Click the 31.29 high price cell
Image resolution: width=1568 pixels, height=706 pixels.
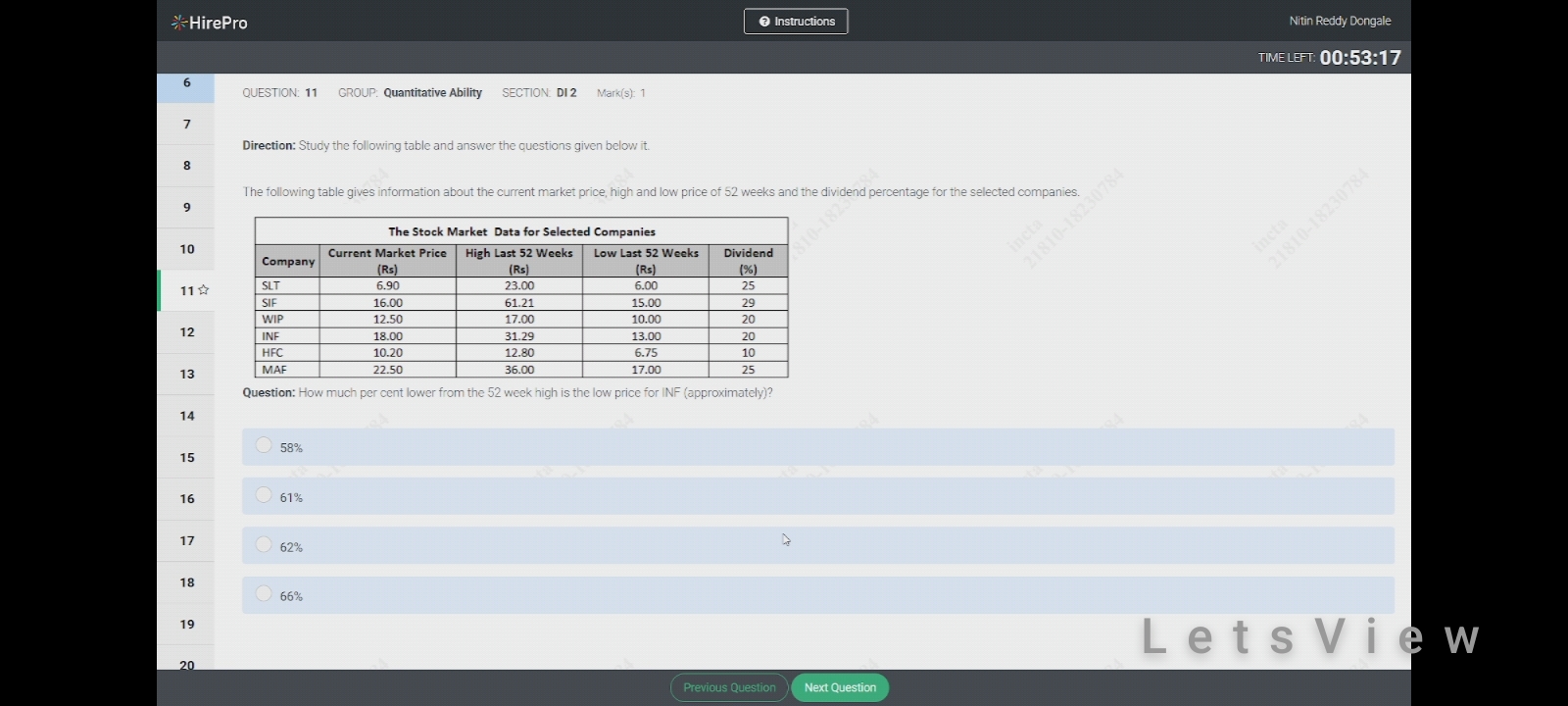click(519, 336)
